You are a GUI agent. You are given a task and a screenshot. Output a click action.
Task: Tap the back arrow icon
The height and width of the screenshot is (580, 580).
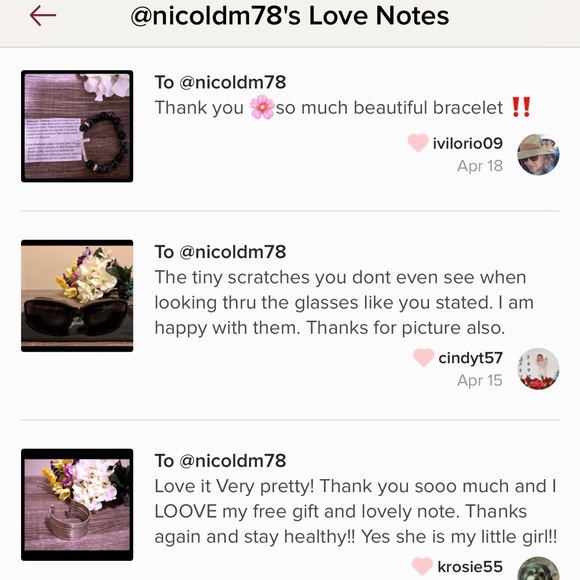[x=43, y=16]
